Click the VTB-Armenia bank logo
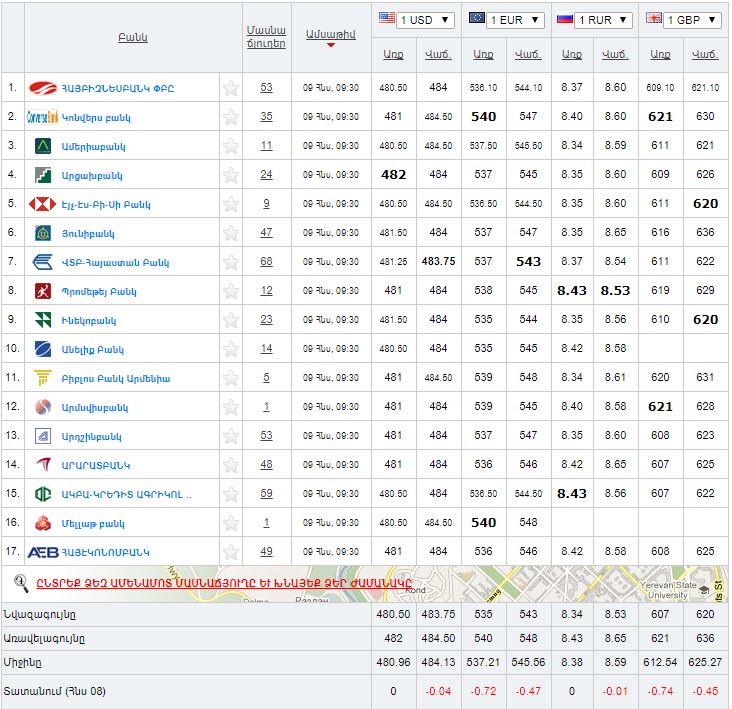732x709 pixels. (43, 262)
